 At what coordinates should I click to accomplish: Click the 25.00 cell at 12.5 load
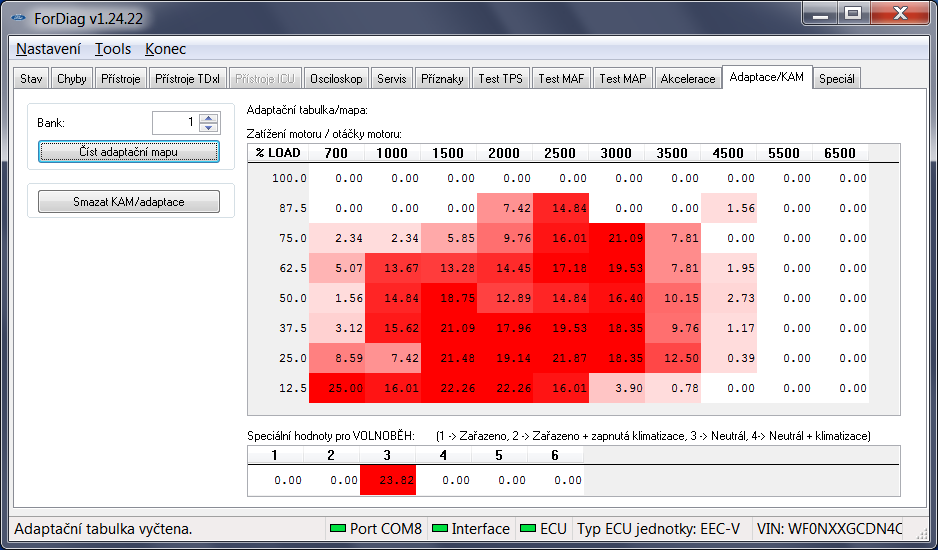coord(337,388)
